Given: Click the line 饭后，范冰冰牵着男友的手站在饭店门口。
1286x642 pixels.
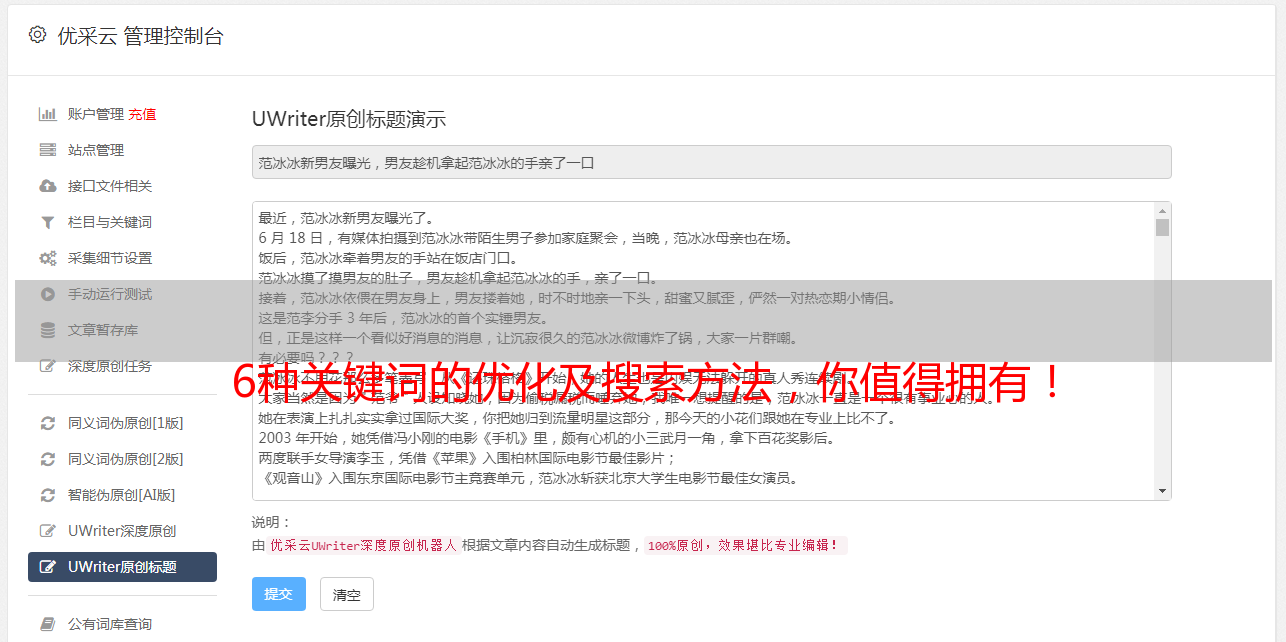Looking at the screenshot, I should tap(389, 258).
